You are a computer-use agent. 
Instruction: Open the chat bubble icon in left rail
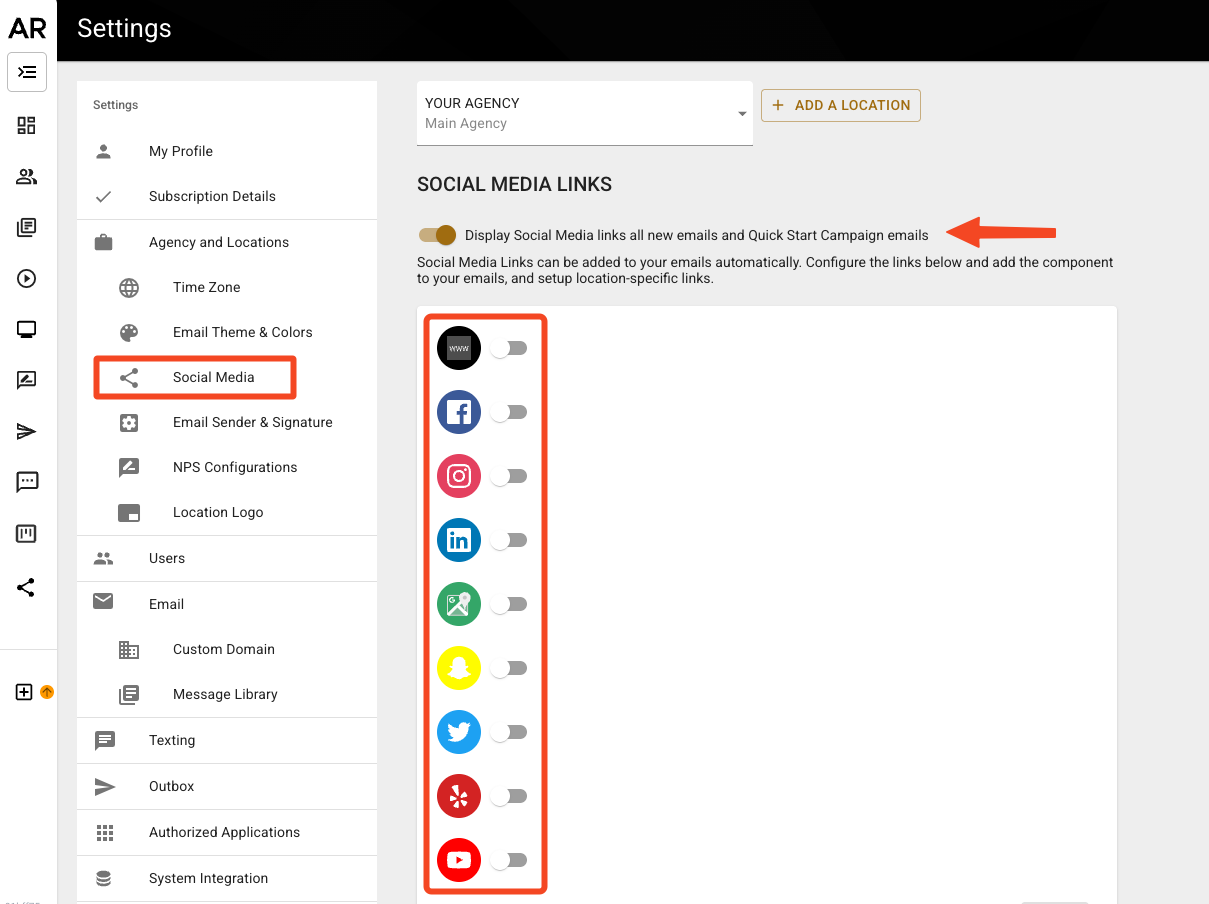pos(27,483)
